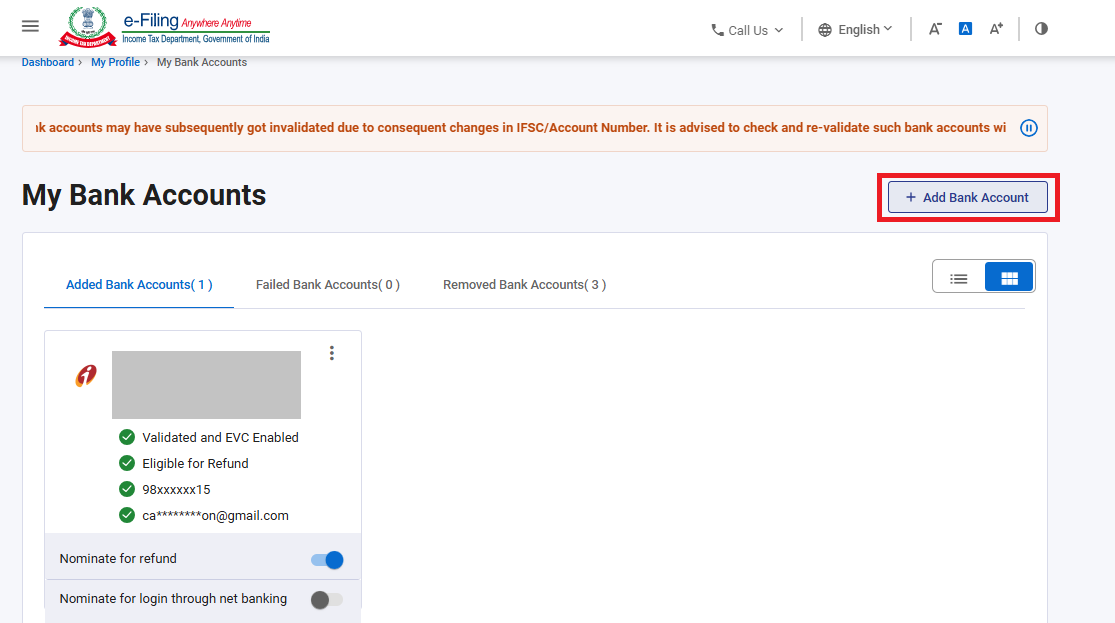Click the Add Bank Account button
The image size is (1115, 623).
point(967,197)
